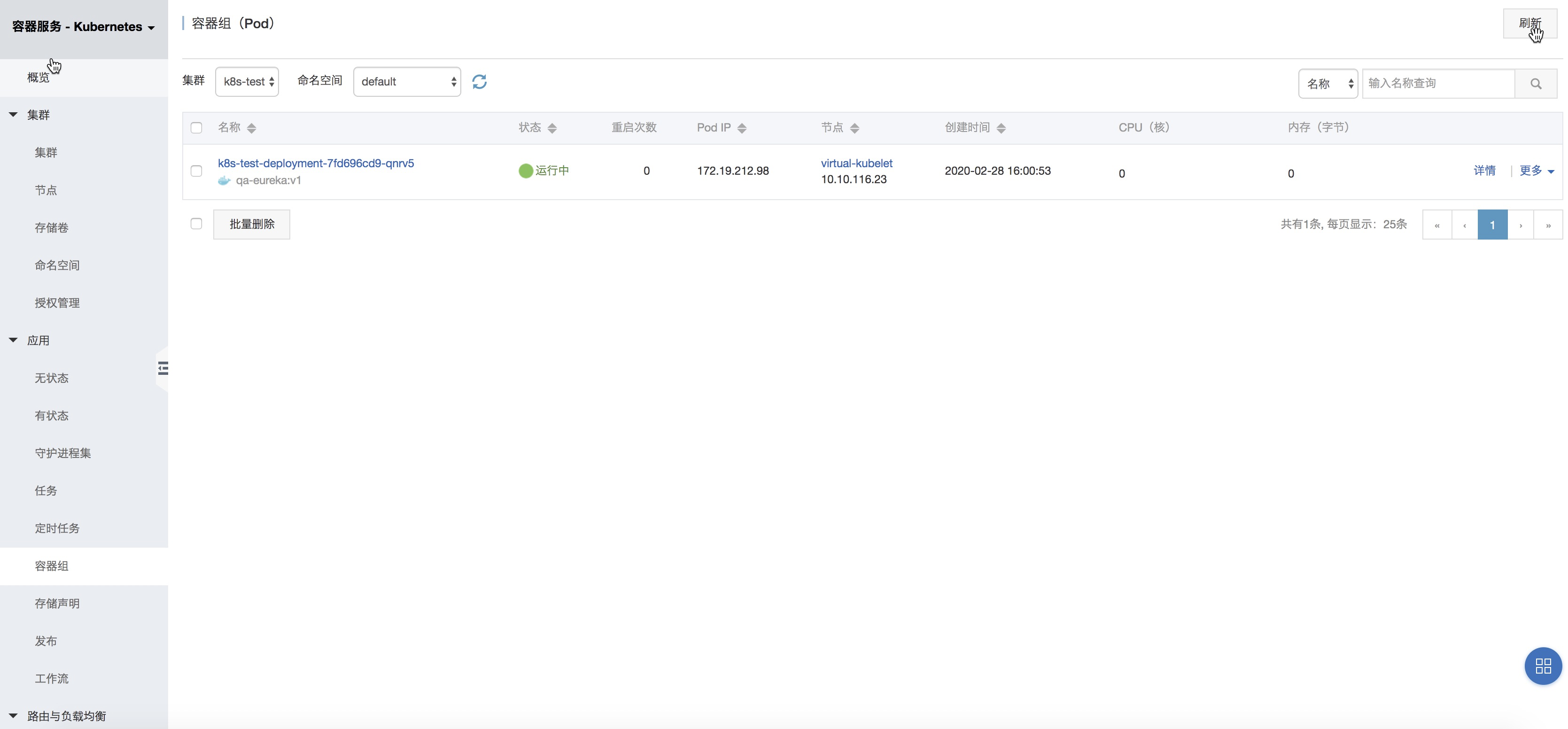
Task: Open the floating grid apps button
Action: 1543,666
